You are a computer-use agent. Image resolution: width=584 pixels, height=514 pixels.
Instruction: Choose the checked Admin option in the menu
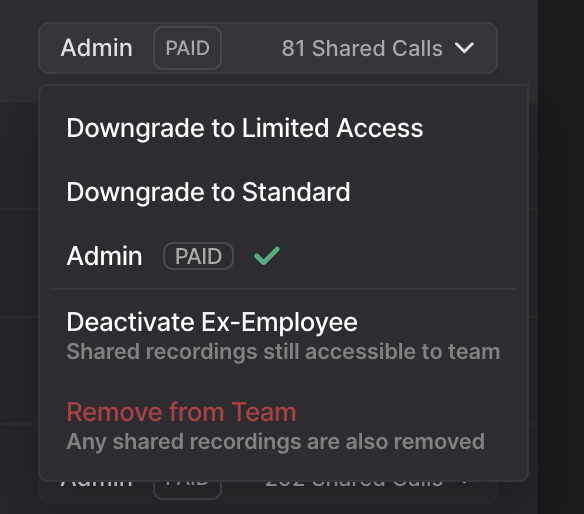(x=283, y=256)
